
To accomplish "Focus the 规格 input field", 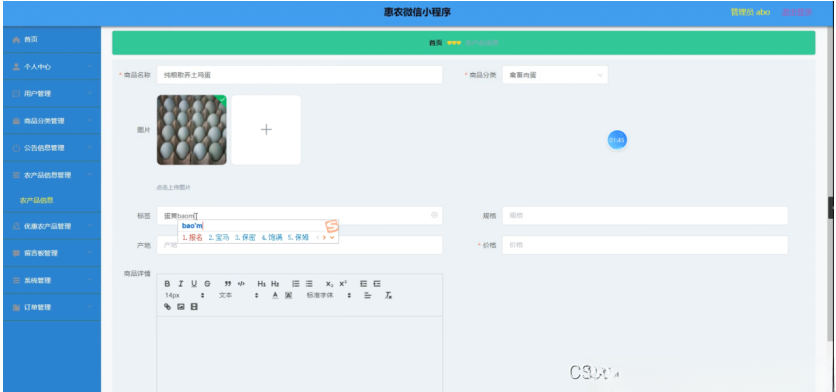I will (645, 215).
